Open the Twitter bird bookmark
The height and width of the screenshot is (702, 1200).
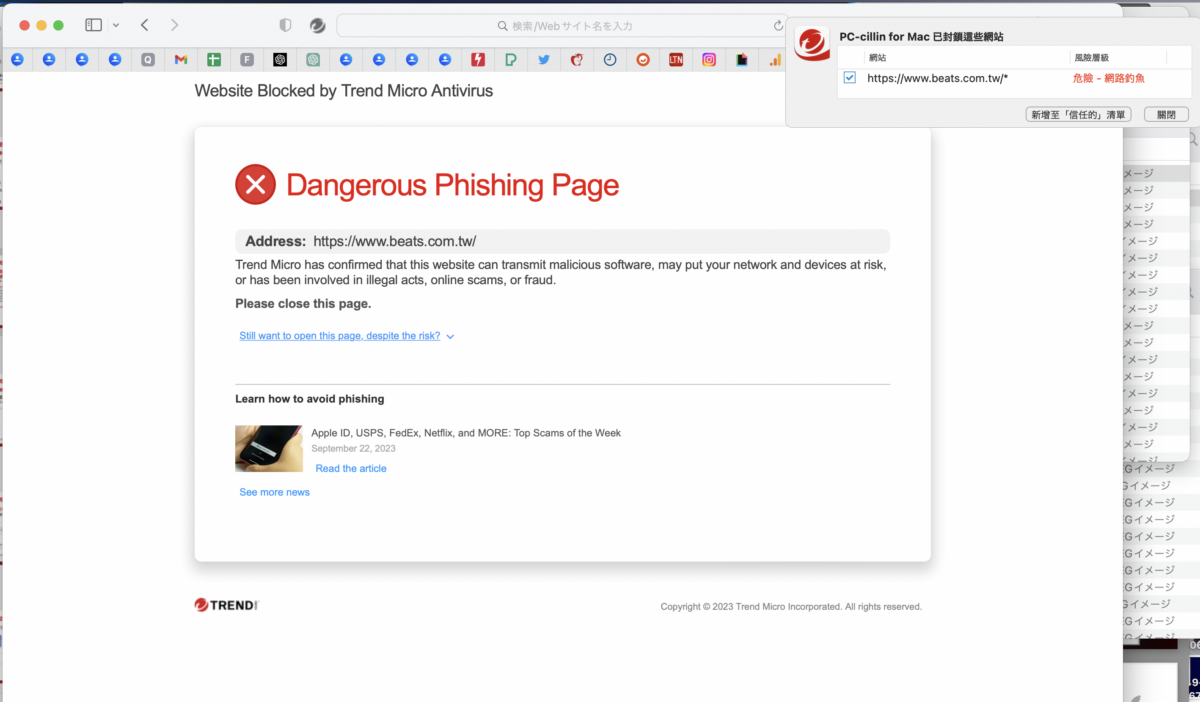pos(544,60)
